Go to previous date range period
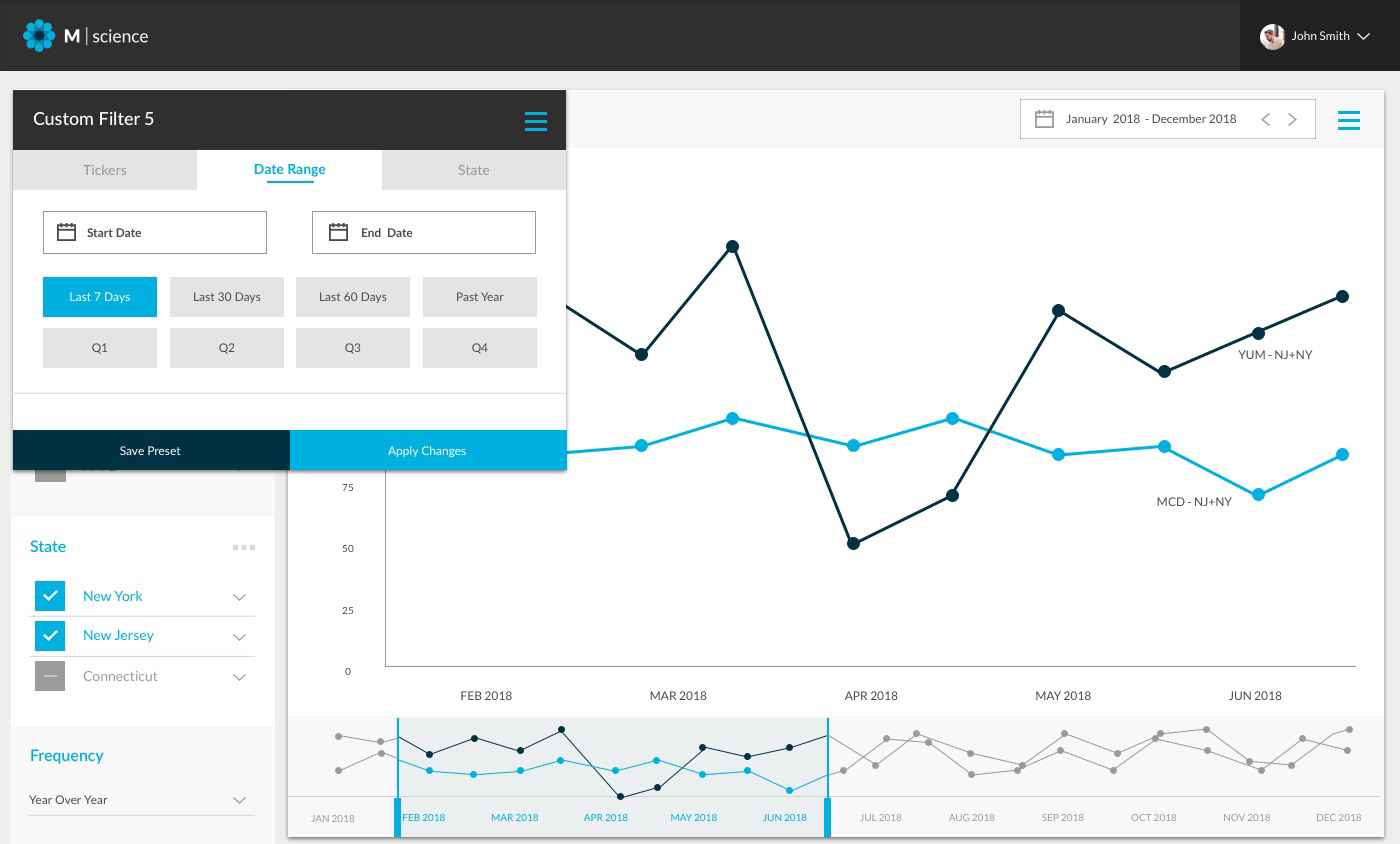 1265,119
